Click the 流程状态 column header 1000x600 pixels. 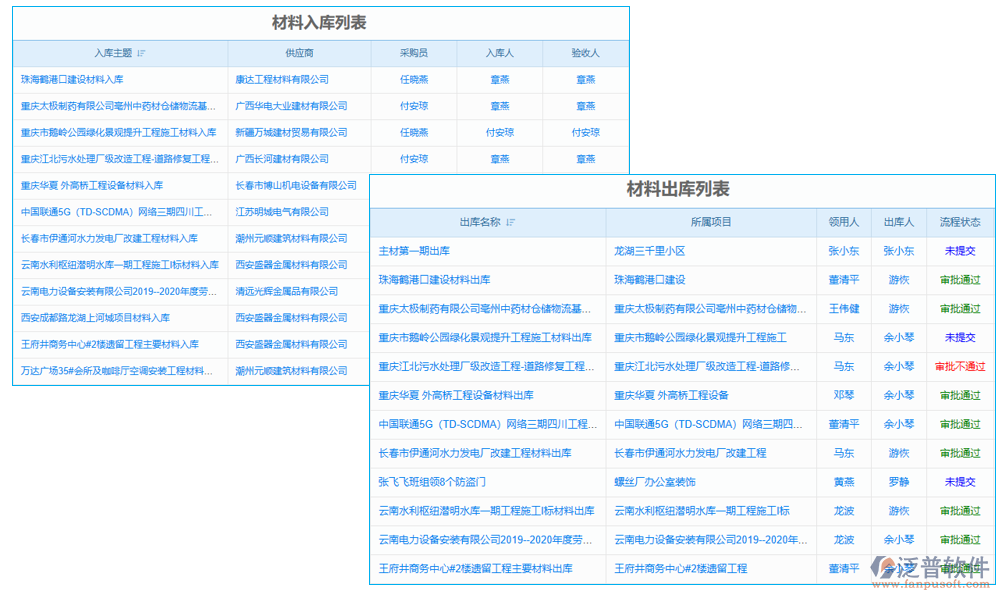[959, 222]
